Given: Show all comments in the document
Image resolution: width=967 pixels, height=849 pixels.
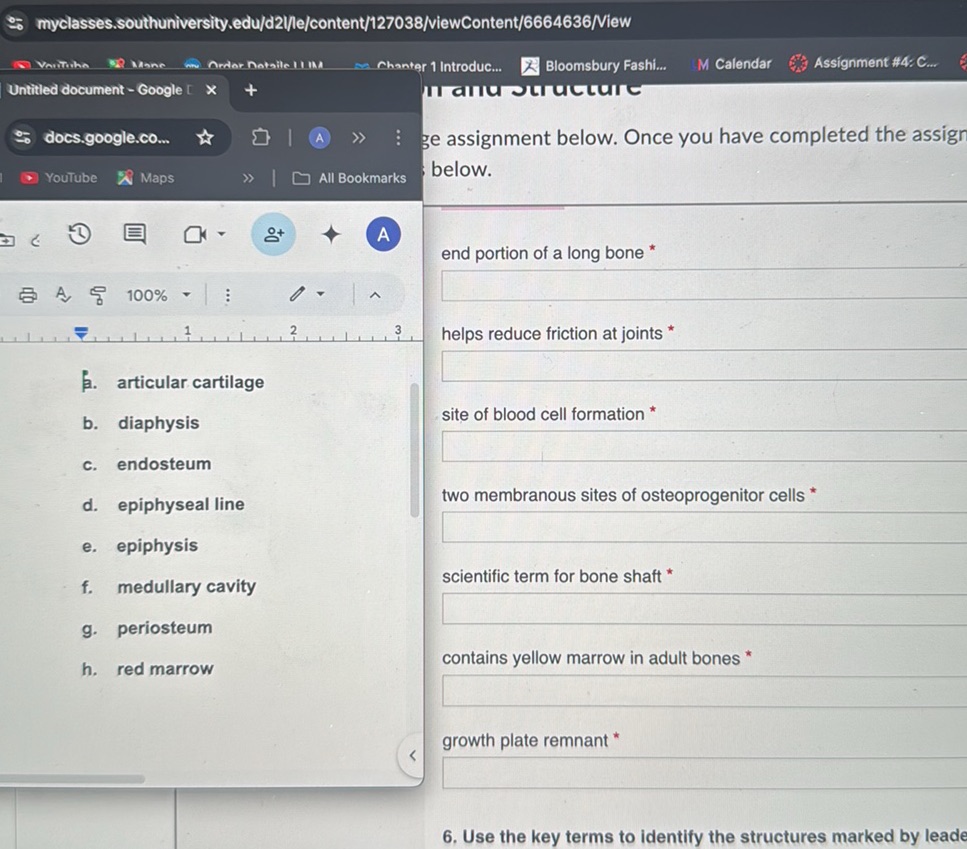Looking at the screenshot, I should (x=133, y=234).
